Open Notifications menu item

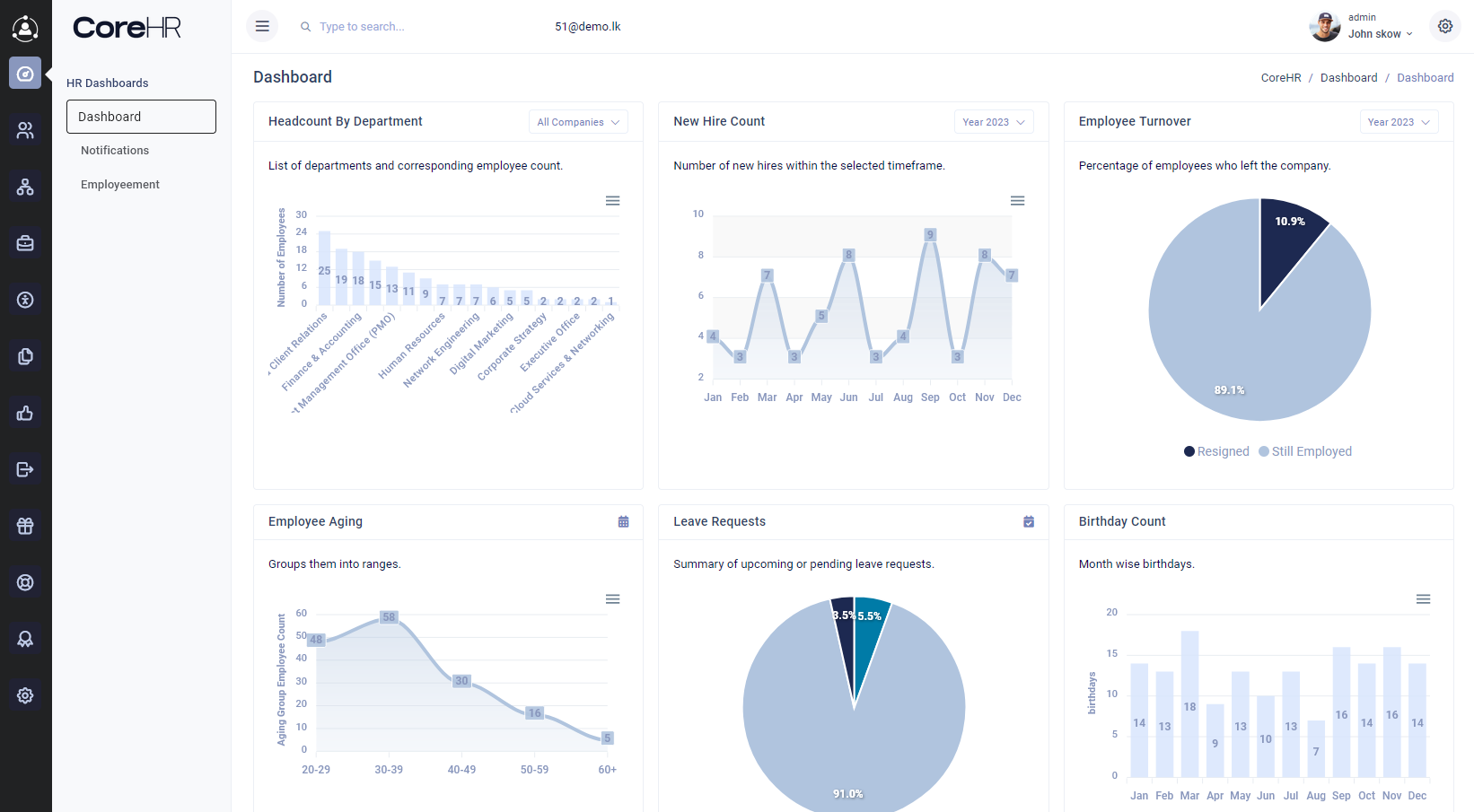[x=115, y=151]
